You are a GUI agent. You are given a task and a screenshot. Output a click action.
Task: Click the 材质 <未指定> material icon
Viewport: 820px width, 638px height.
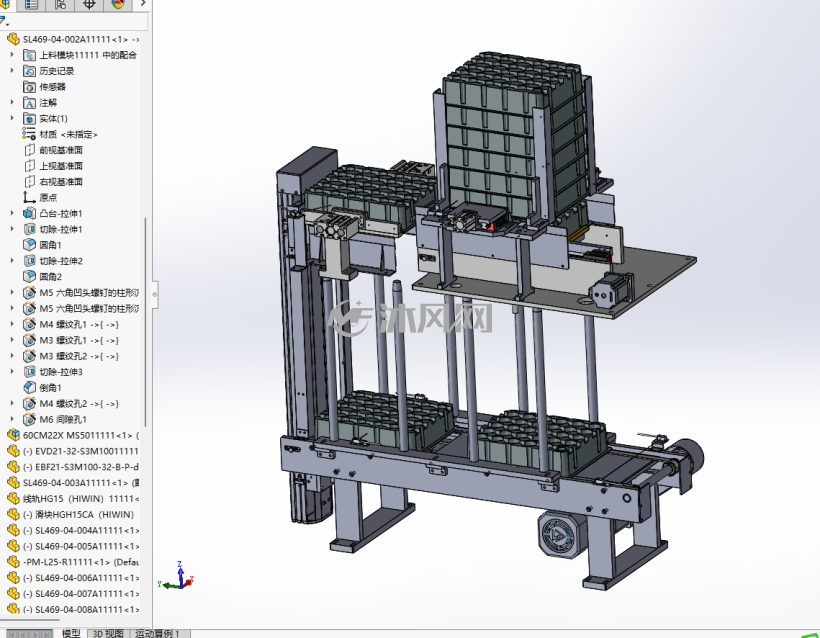click(29, 134)
